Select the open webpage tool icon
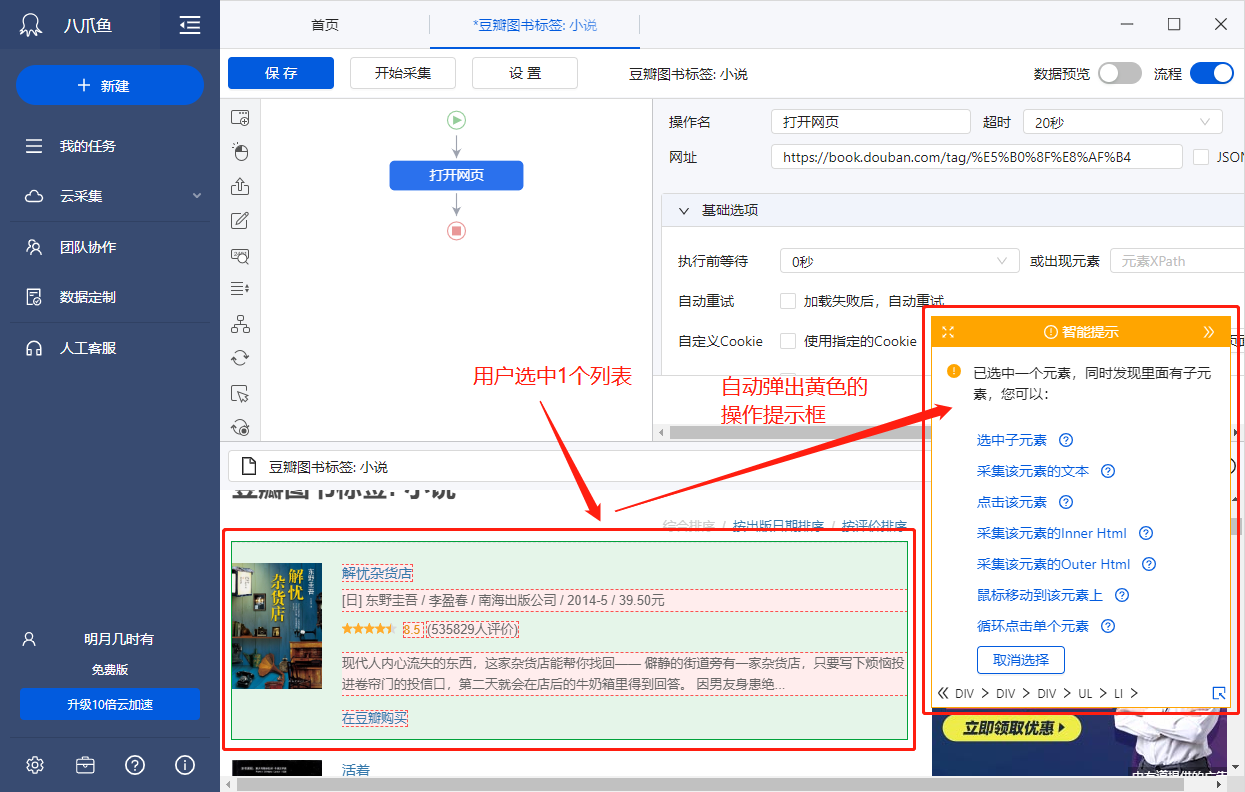Viewport: 1245px width, 792px height. [240, 118]
